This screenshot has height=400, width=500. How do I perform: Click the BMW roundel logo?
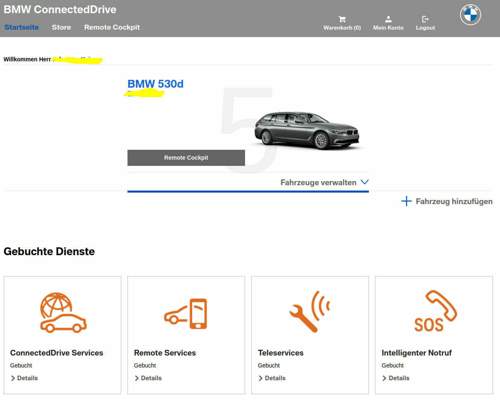(x=470, y=15)
